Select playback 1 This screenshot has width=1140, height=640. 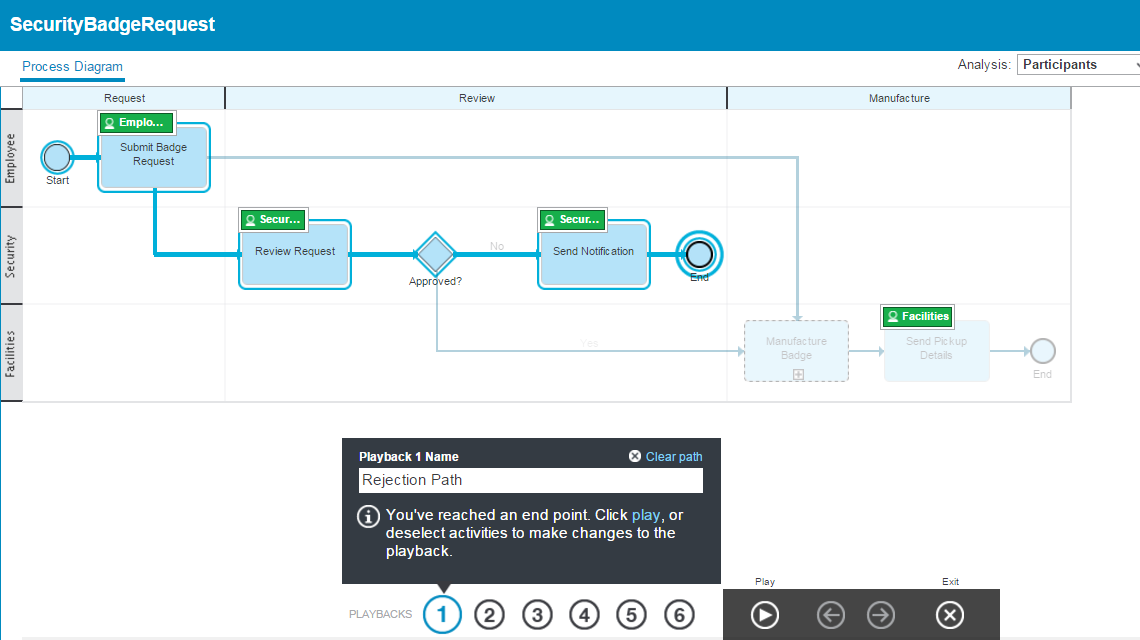442,615
